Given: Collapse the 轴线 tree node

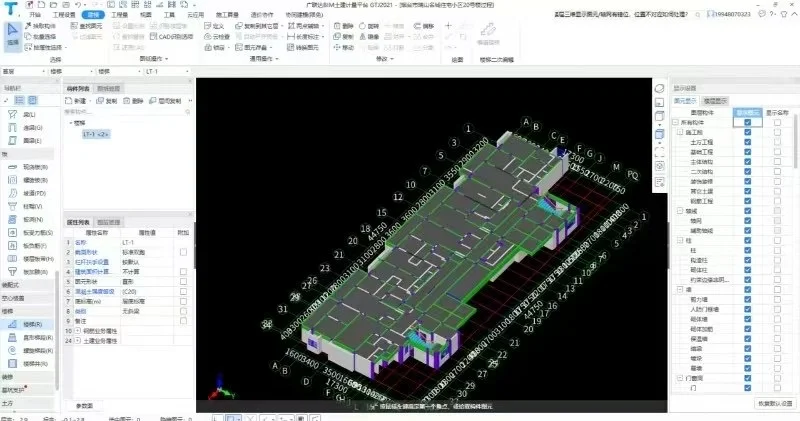Looking at the screenshot, I should coord(680,211).
